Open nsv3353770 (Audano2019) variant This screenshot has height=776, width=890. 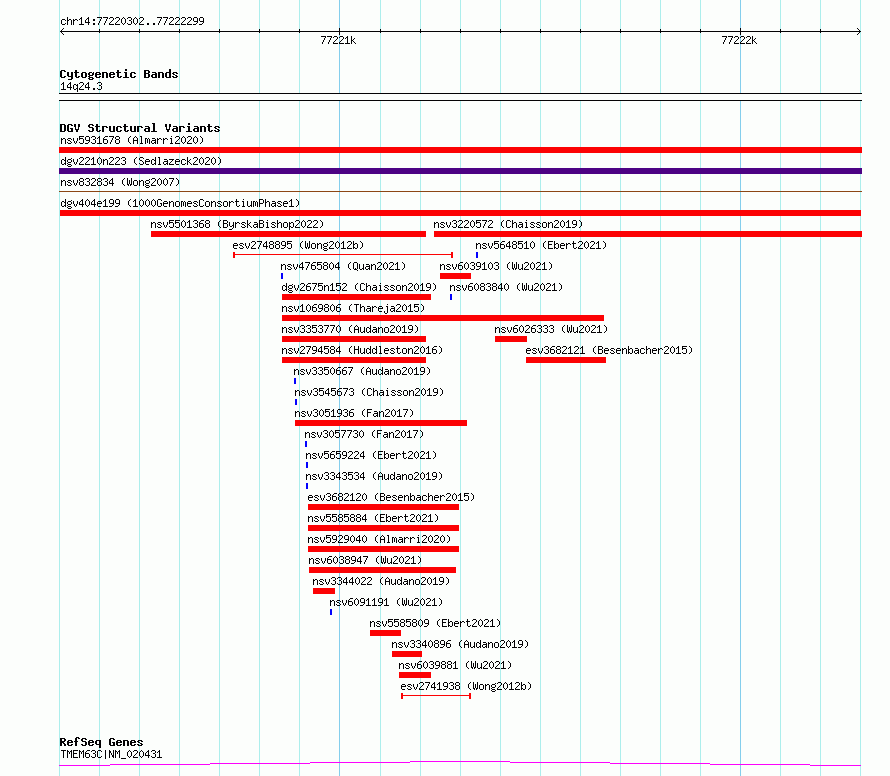tap(350, 329)
